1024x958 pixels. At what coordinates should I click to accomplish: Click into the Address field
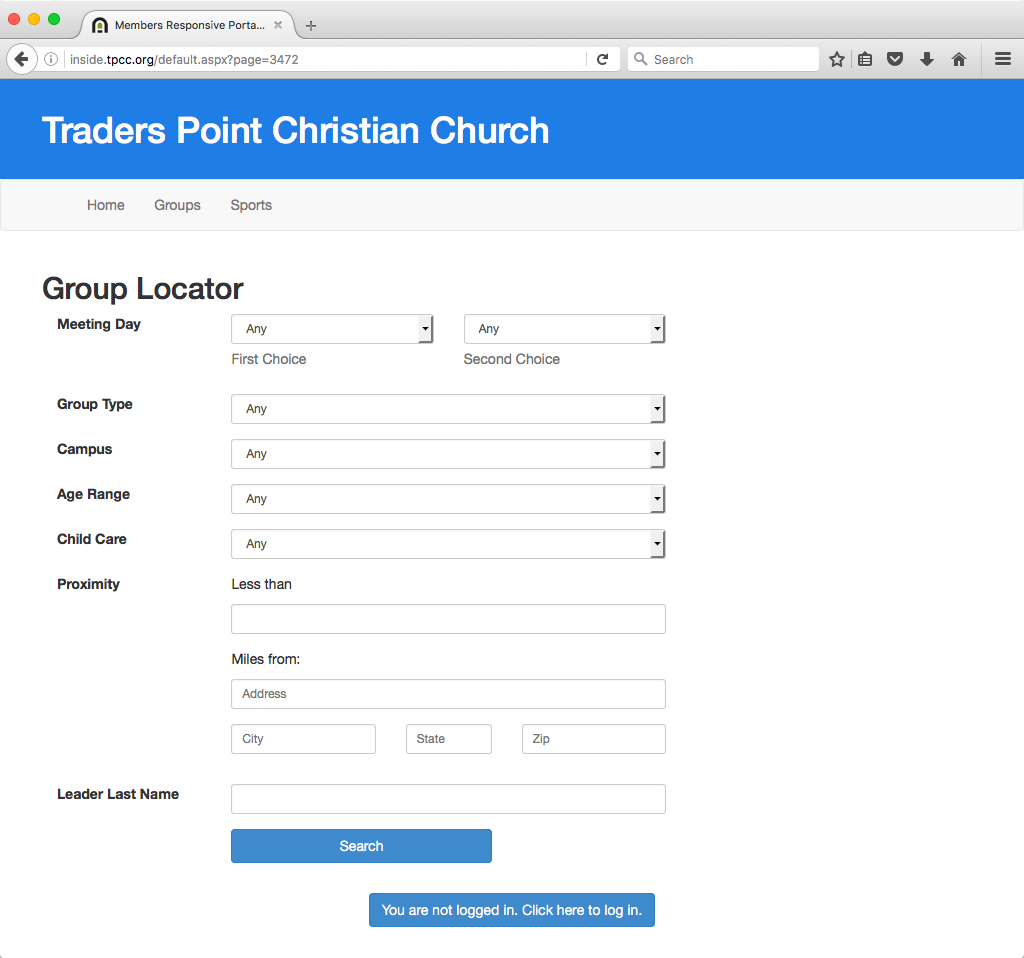[448, 694]
